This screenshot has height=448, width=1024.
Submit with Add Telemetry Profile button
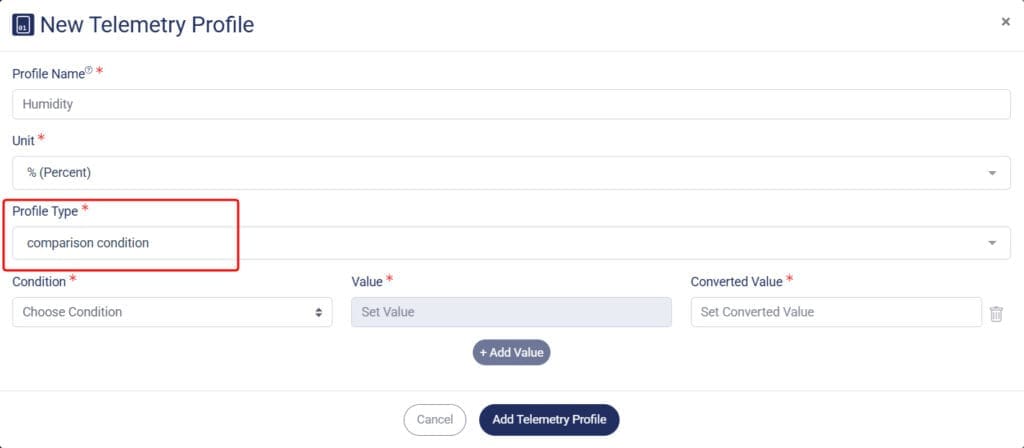click(549, 420)
